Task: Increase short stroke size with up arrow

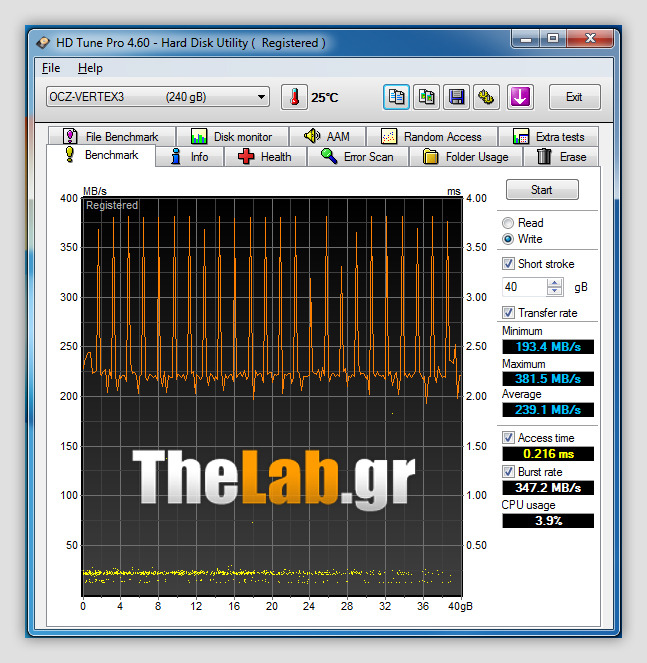Action: click(x=555, y=283)
